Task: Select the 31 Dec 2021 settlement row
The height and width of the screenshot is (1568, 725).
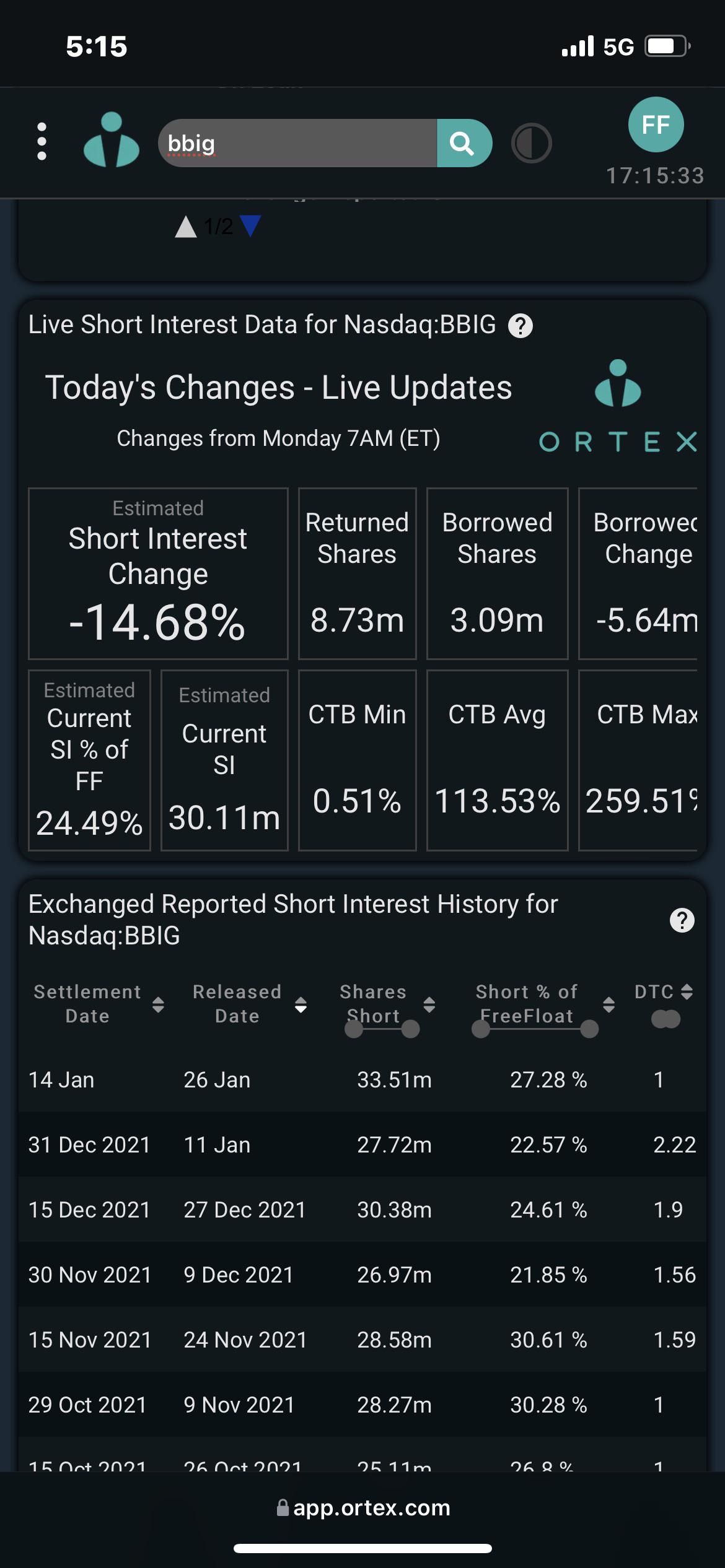Action: 362,1144
